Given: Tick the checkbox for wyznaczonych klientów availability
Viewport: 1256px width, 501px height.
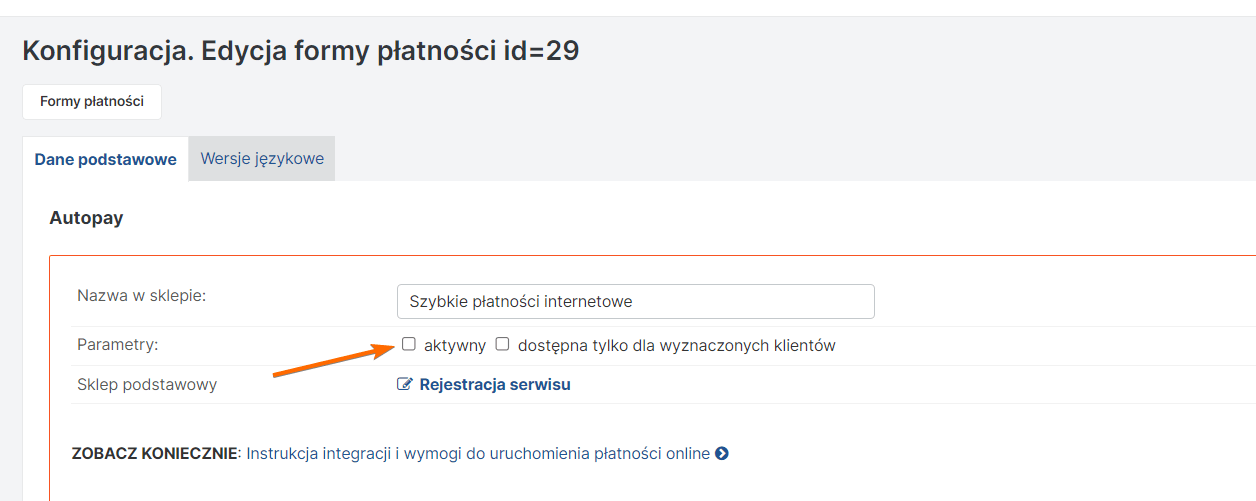Looking at the screenshot, I should (x=503, y=344).
